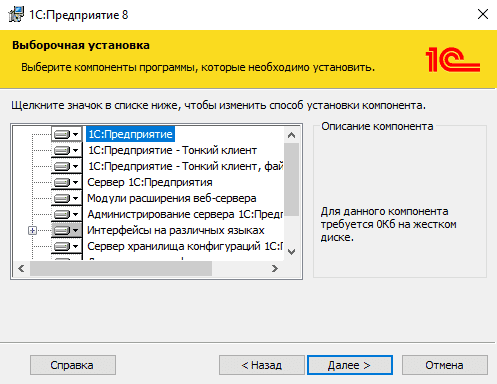
Task: Go to next step with Далее
Action: (x=350, y=365)
